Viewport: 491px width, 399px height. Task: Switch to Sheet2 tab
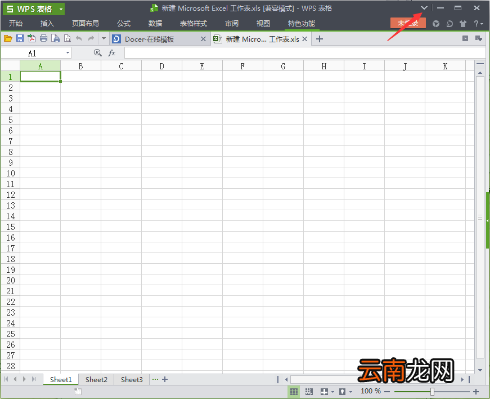tap(96, 379)
